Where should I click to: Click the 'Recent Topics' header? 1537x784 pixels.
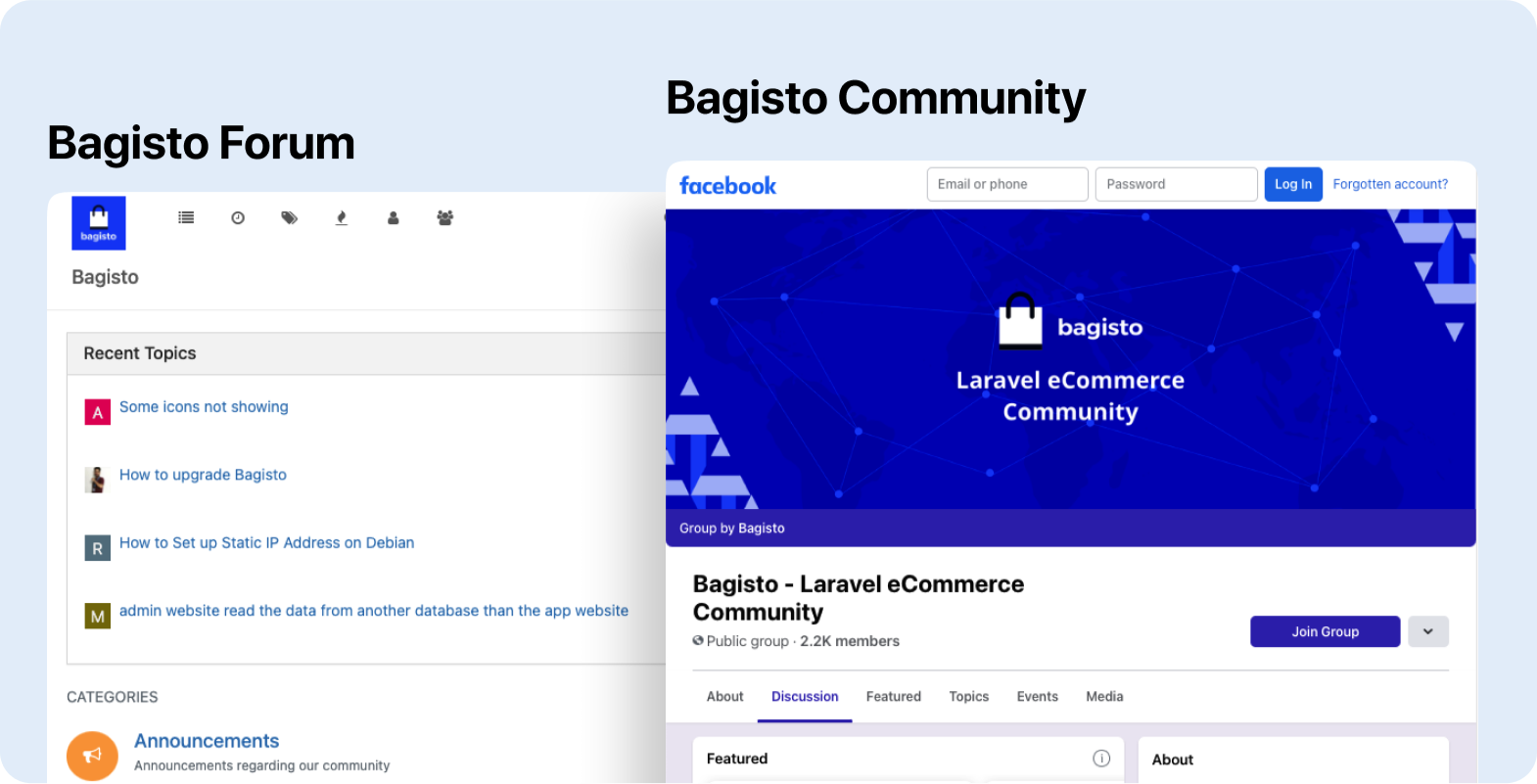tap(140, 353)
